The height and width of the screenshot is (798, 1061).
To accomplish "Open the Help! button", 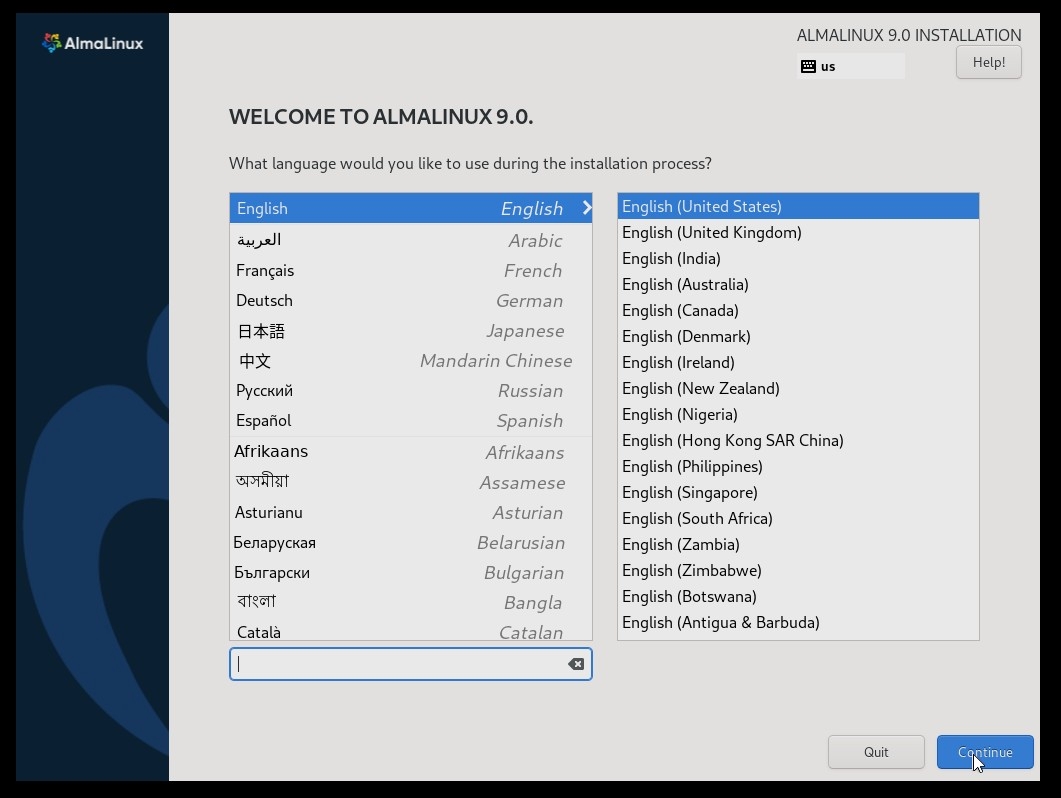I will coord(989,62).
